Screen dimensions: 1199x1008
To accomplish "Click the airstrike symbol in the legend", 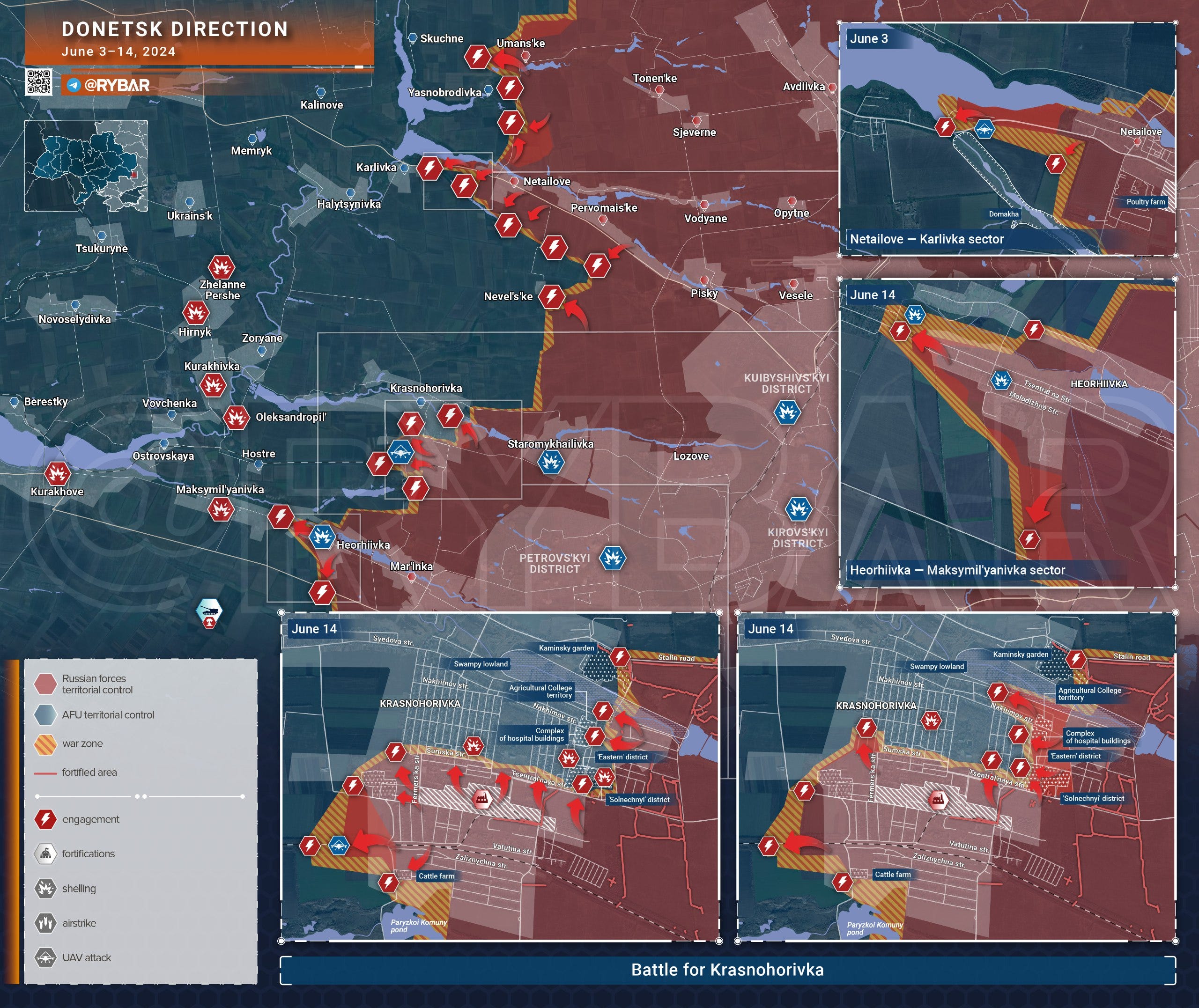I will [x=46, y=923].
